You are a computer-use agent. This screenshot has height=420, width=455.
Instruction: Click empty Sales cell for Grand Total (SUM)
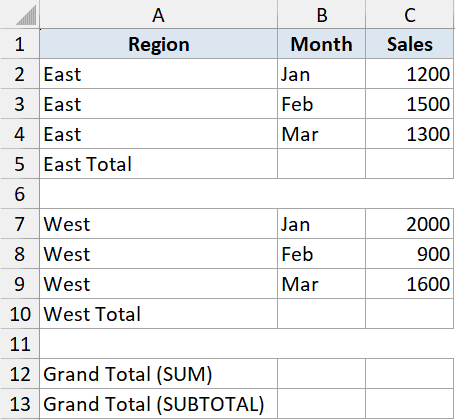pyautogui.click(x=410, y=374)
